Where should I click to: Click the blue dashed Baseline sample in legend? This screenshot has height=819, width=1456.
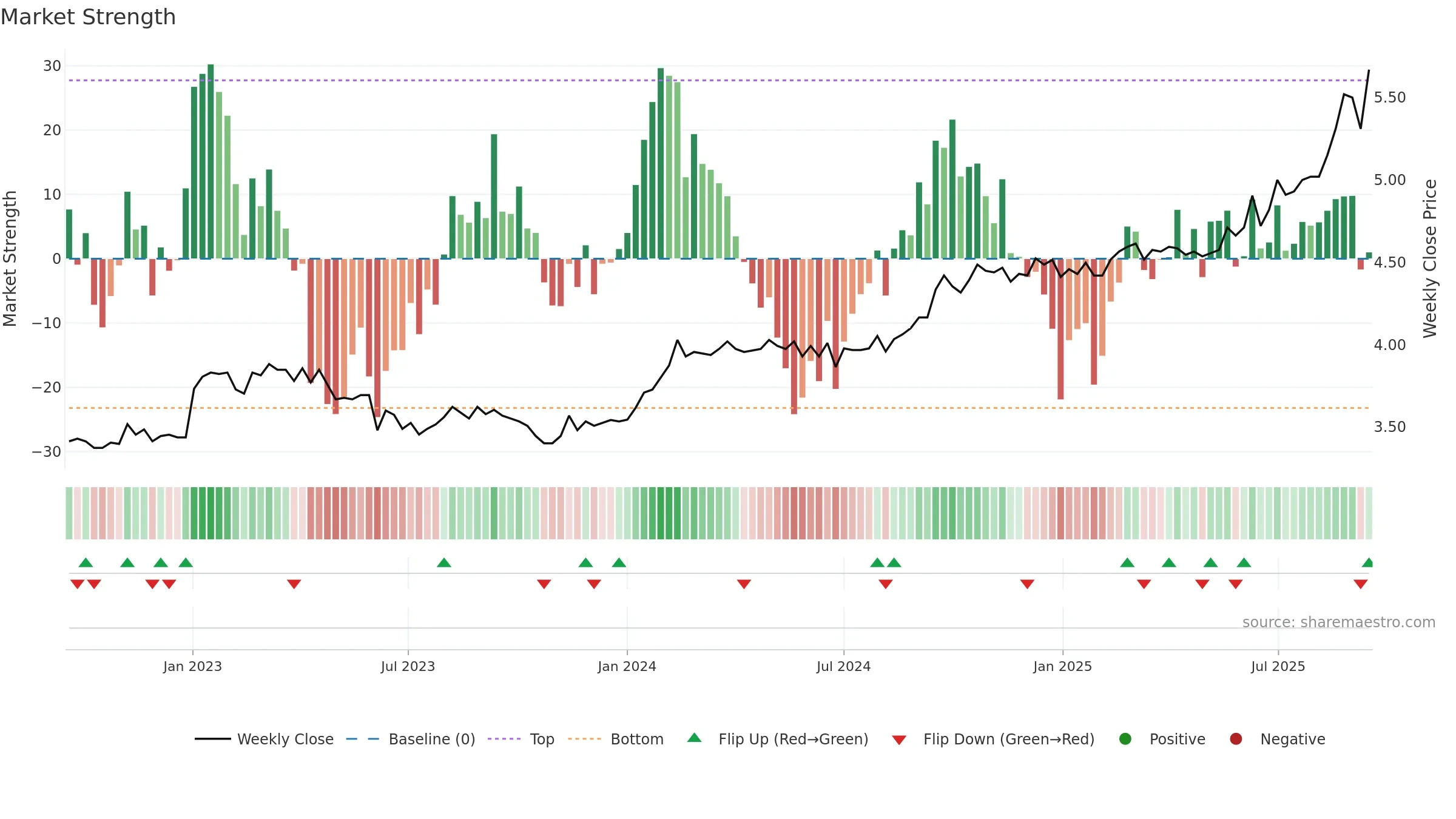362,739
